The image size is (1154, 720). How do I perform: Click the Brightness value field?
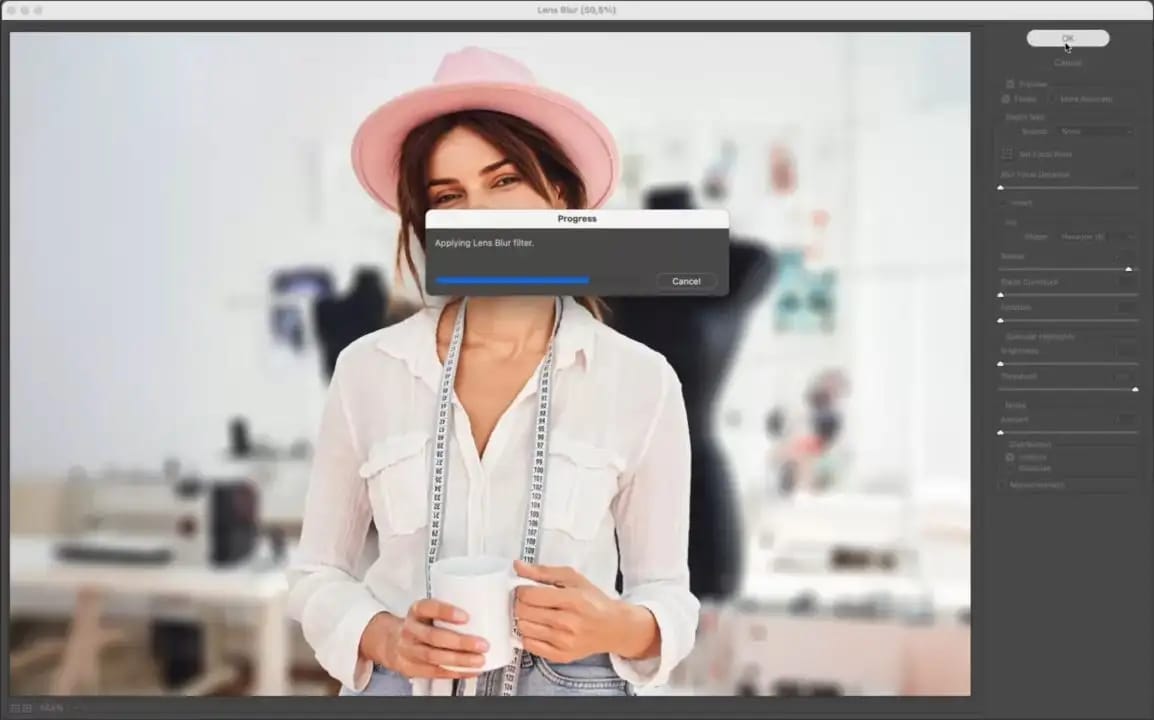pos(1126,351)
